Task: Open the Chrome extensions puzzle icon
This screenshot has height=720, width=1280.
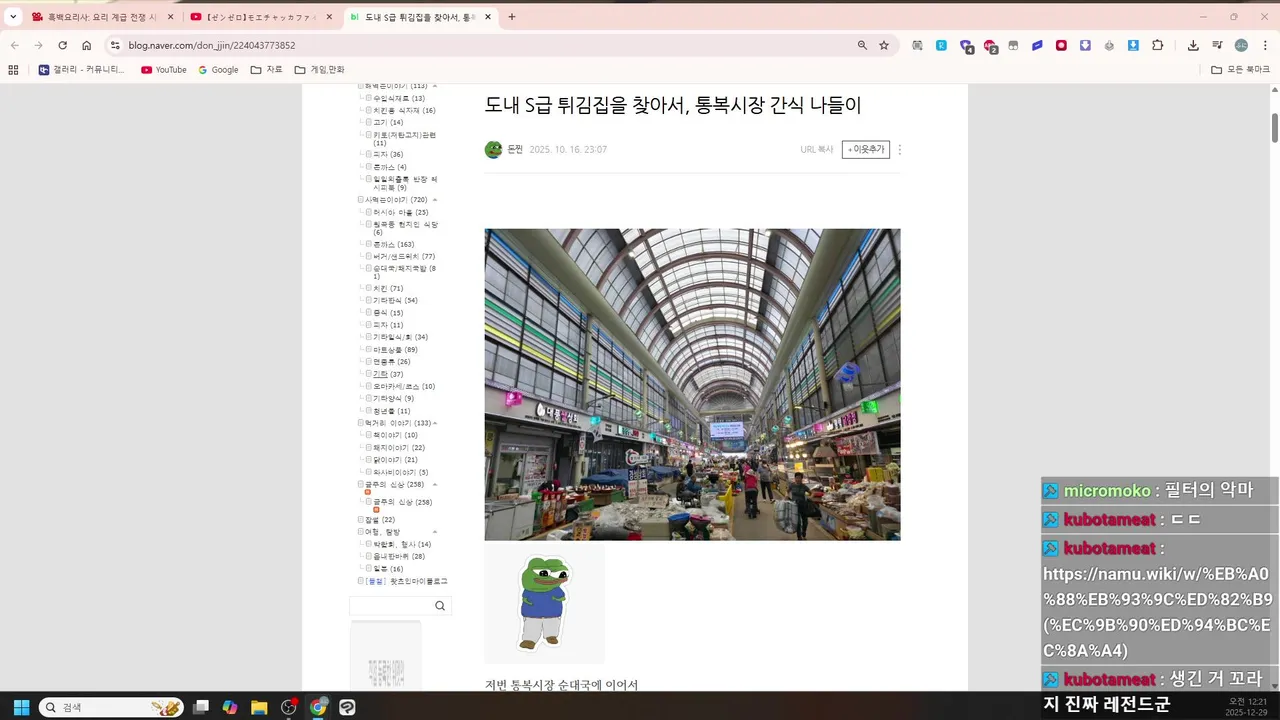Action: [1158, 45]
